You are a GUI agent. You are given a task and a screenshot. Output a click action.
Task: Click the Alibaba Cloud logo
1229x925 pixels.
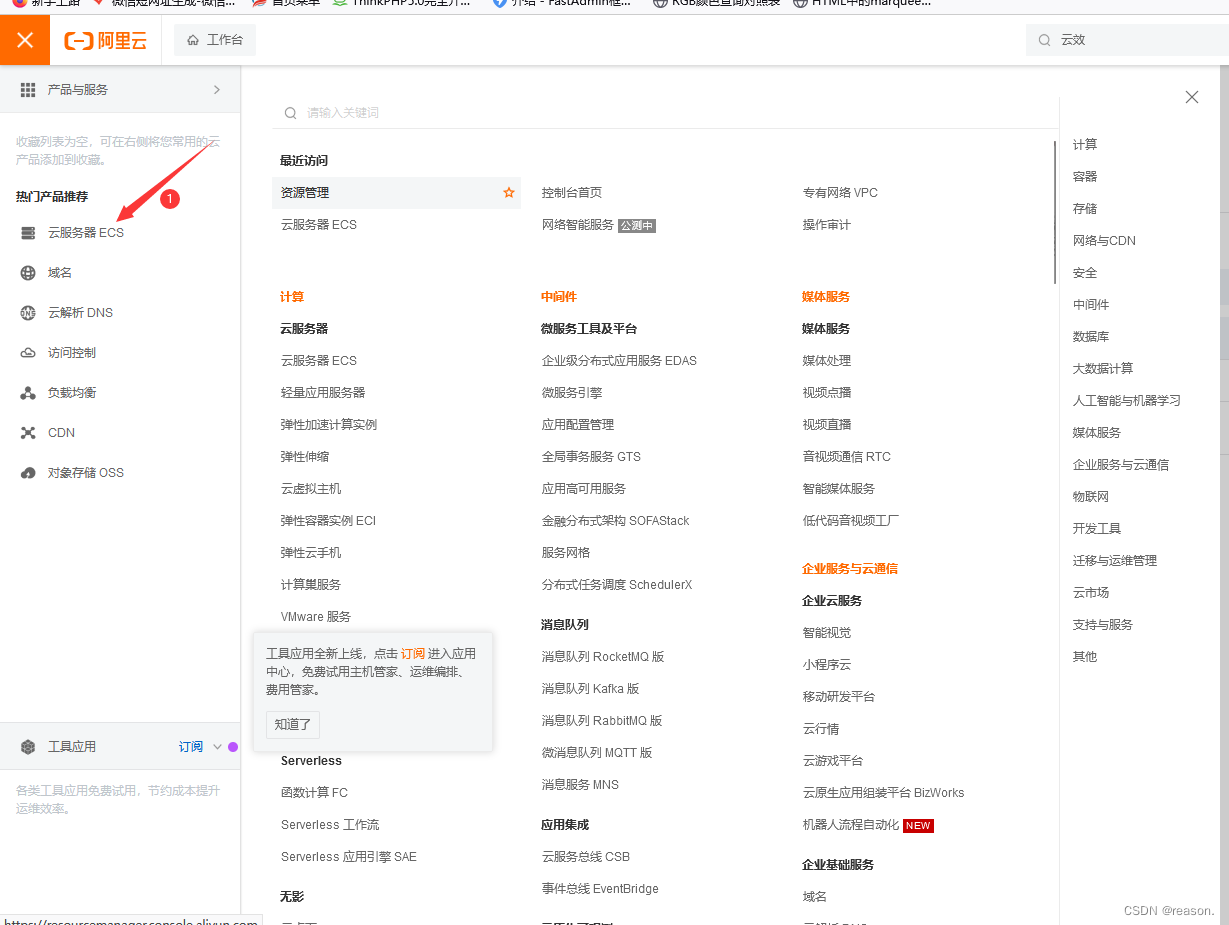click(x=106, y=40)
